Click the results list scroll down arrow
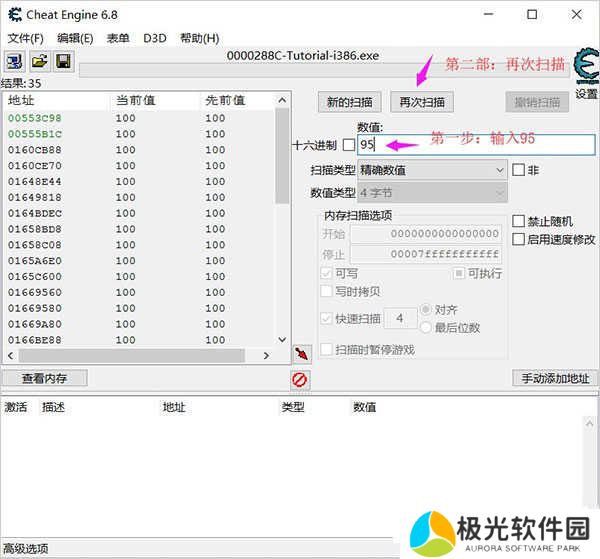The image size is (600, 559). pyautogui.click(x=282, y=339)
